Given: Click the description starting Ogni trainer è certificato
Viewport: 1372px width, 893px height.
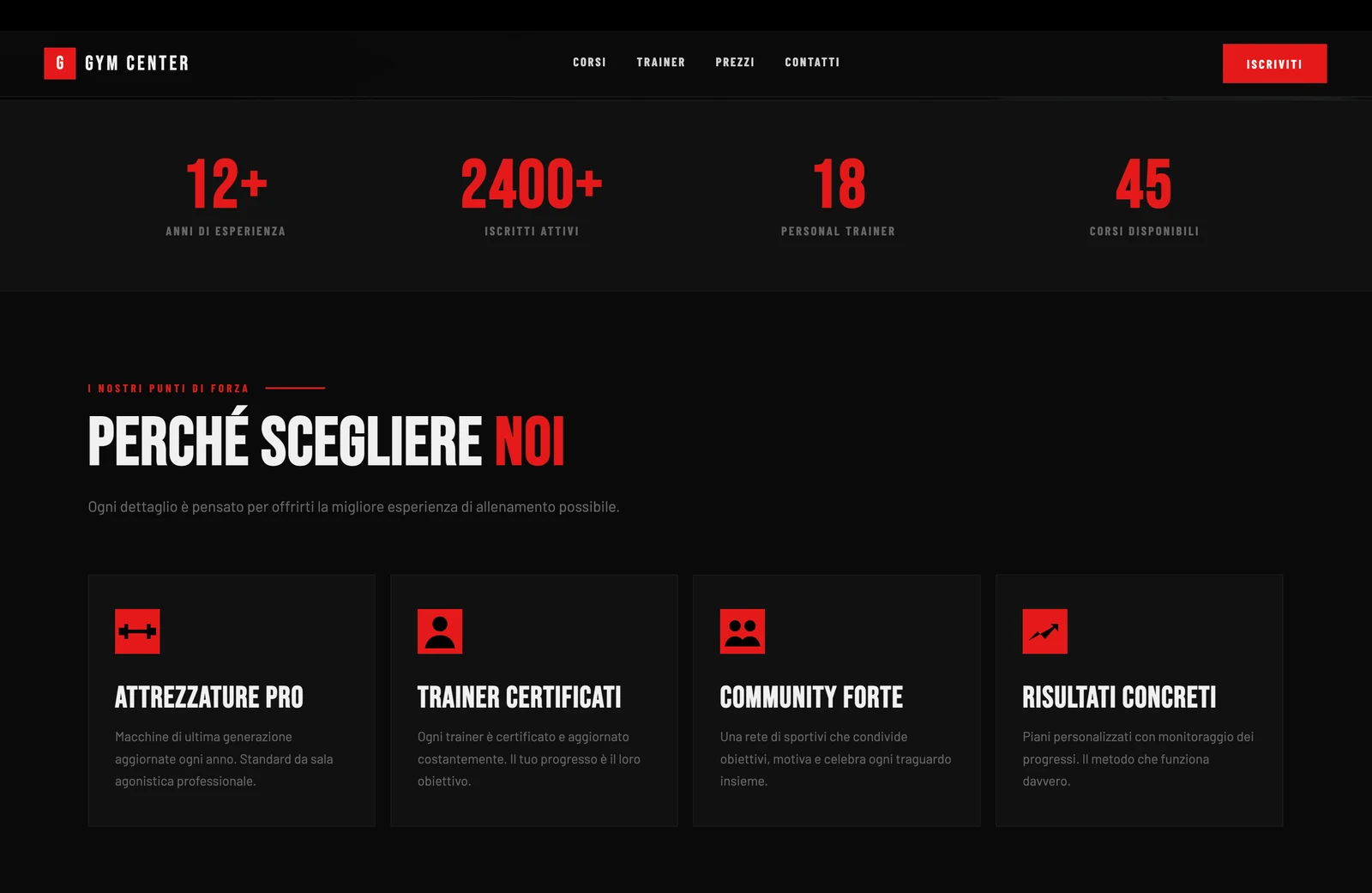Looking at the screenshot, I should [x=529, y=759].
